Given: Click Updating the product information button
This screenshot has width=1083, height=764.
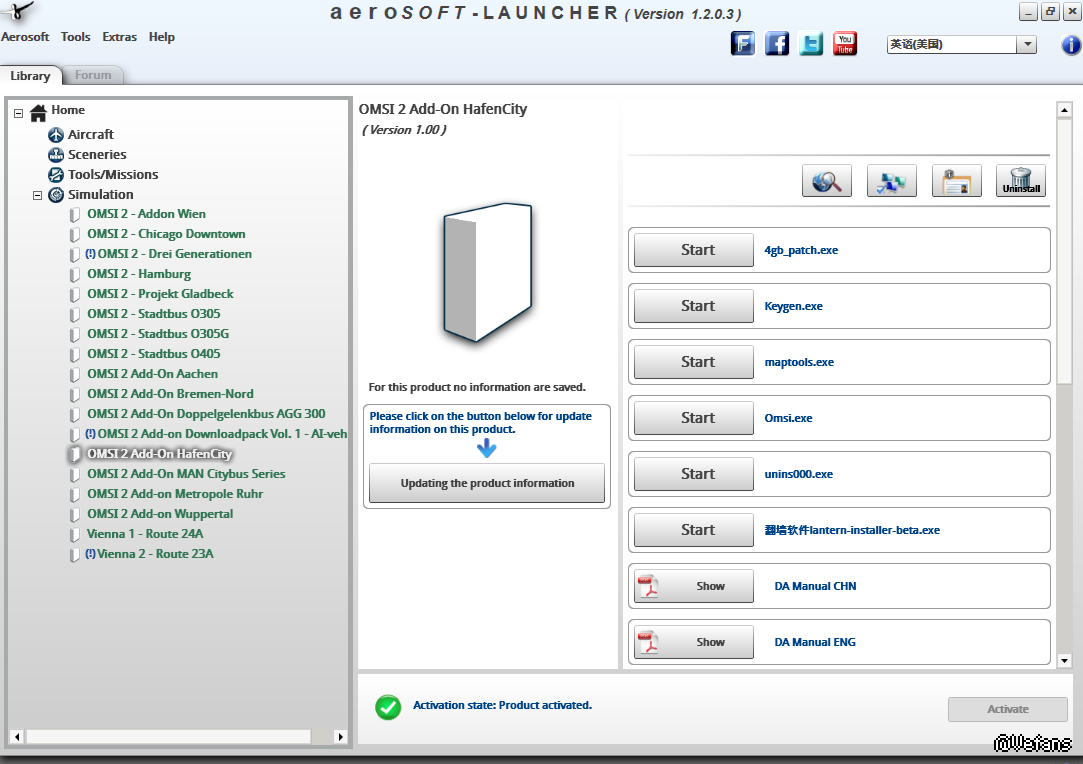Looking at the screenshot, I should coord(487,483).
